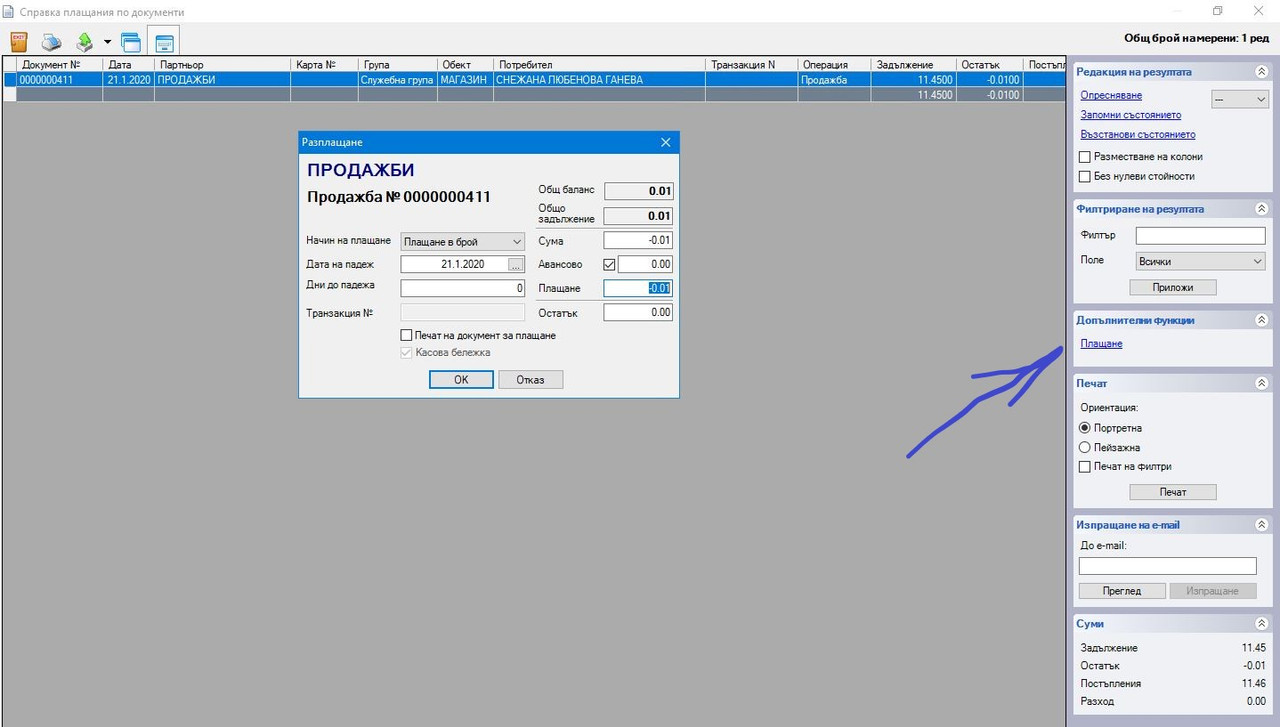The height and width of the screenshot is (727, 1280).
Task: Click the Дата column header
Action: [128, 65]
